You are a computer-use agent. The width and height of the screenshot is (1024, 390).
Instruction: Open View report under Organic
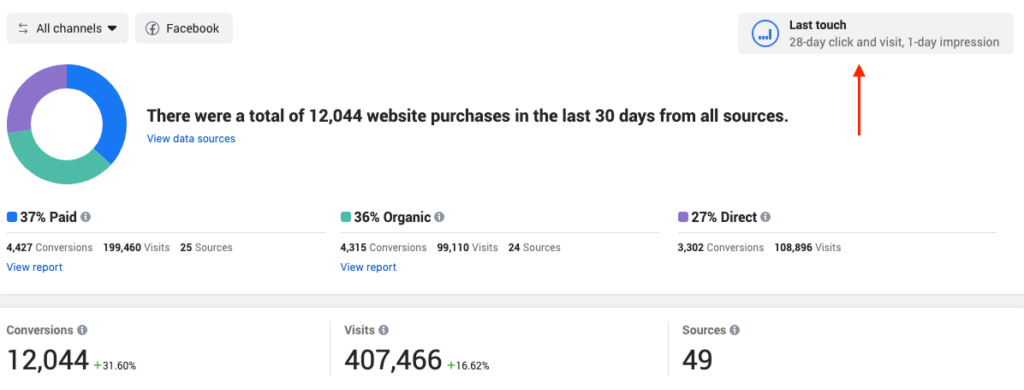click(368, 267)
